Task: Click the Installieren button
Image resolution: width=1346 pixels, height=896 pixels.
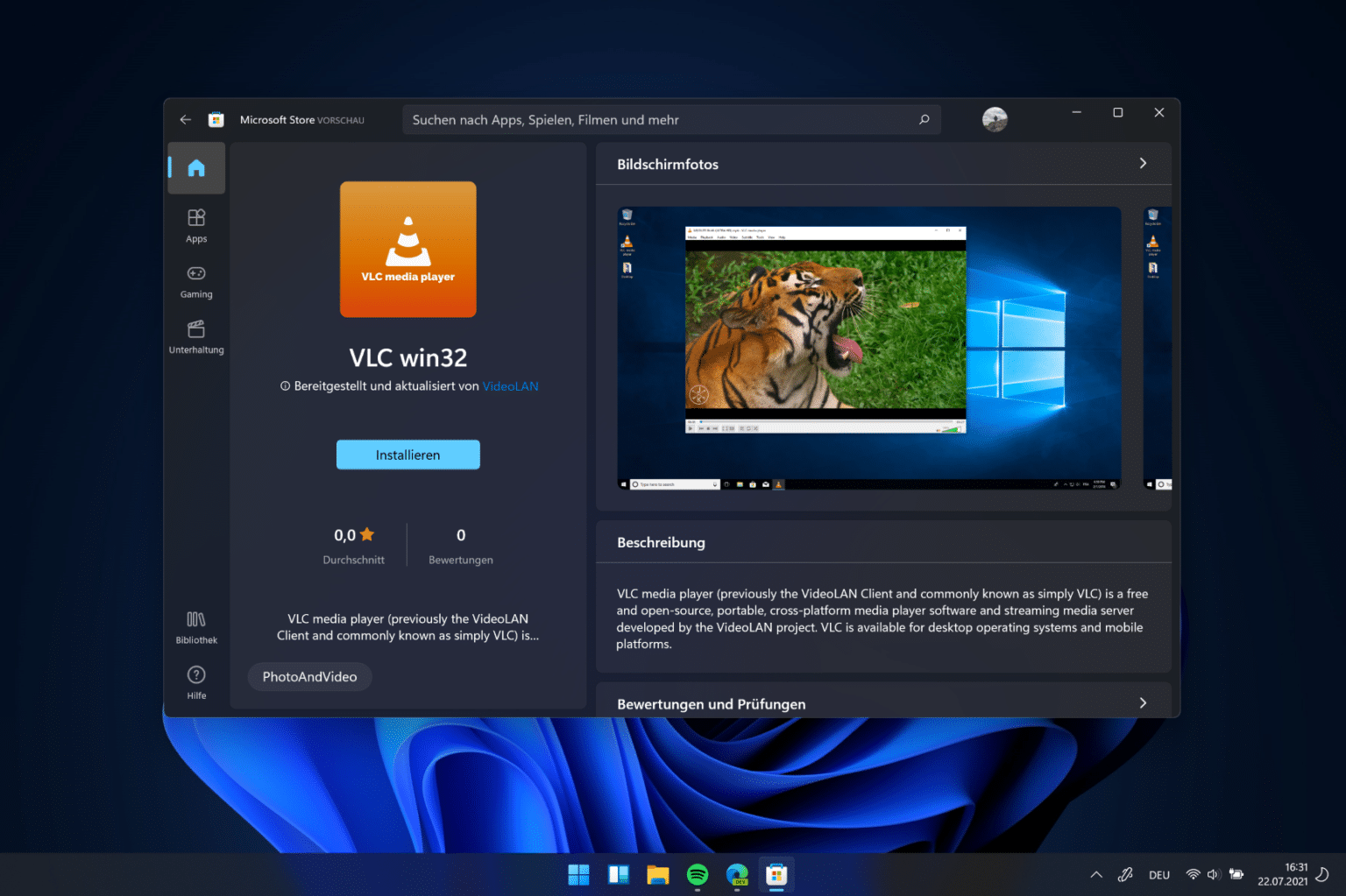Action: [407, 455]
